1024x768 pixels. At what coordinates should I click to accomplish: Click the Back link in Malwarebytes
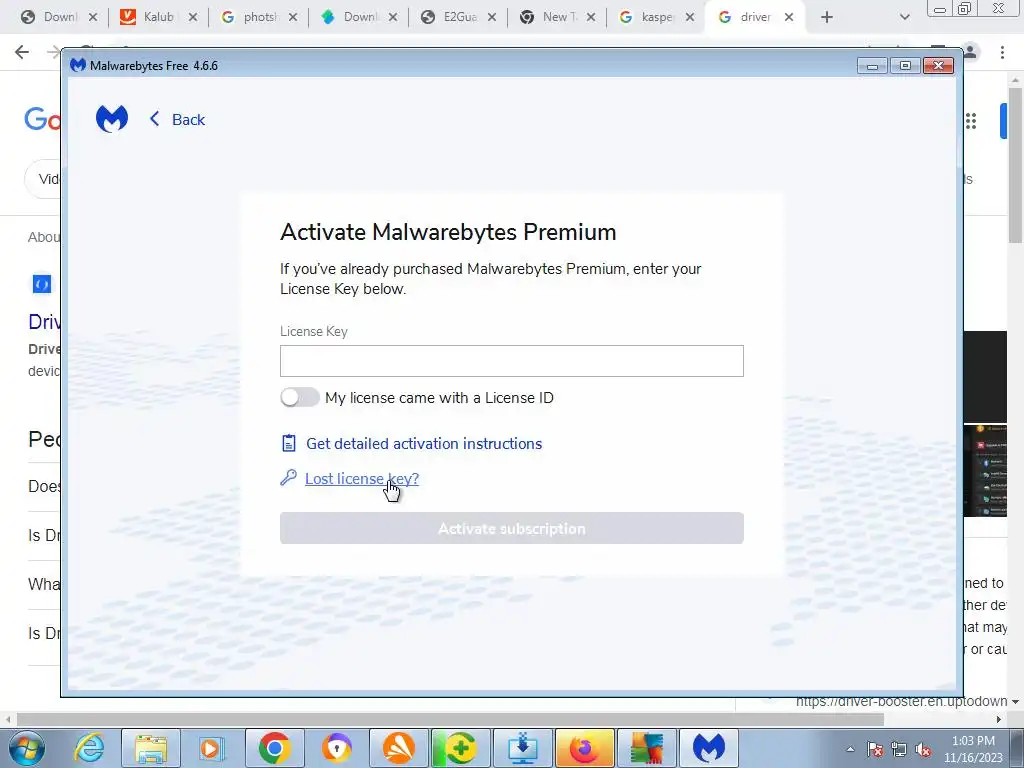coord(188,120)
